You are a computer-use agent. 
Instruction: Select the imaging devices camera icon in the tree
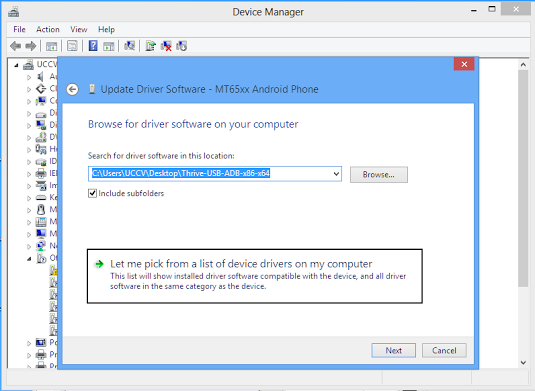pyautogui.click(x=41, y=186)
